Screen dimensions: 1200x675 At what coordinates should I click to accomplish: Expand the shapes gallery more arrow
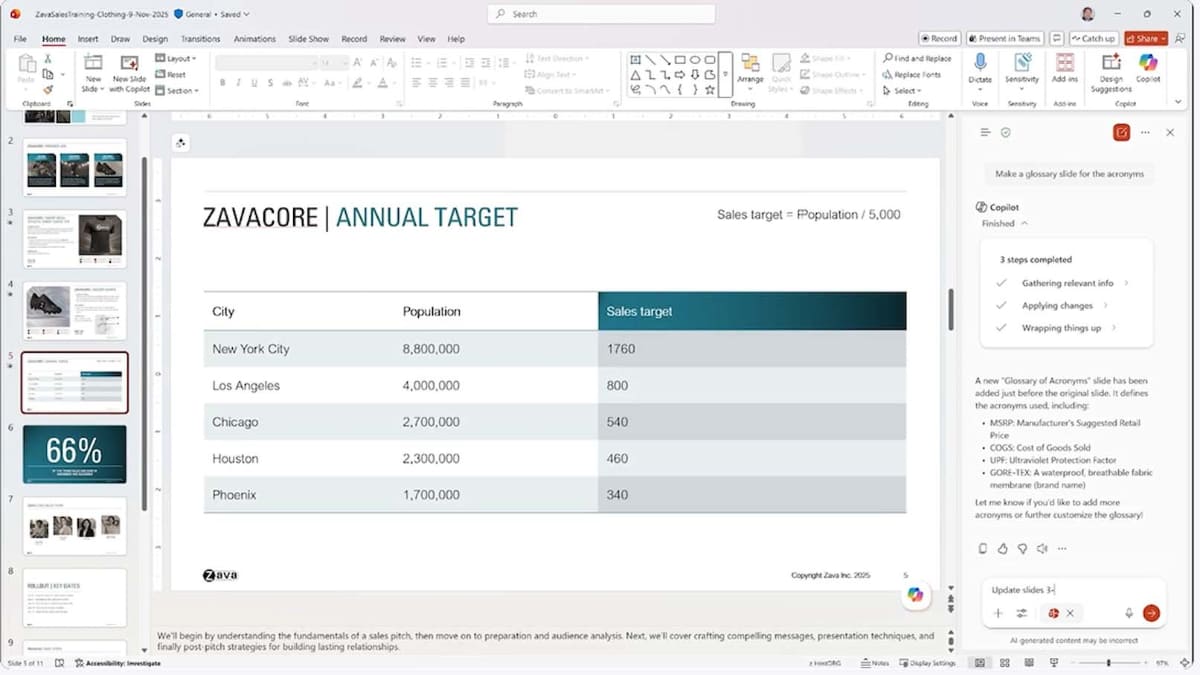click(725, 75)
